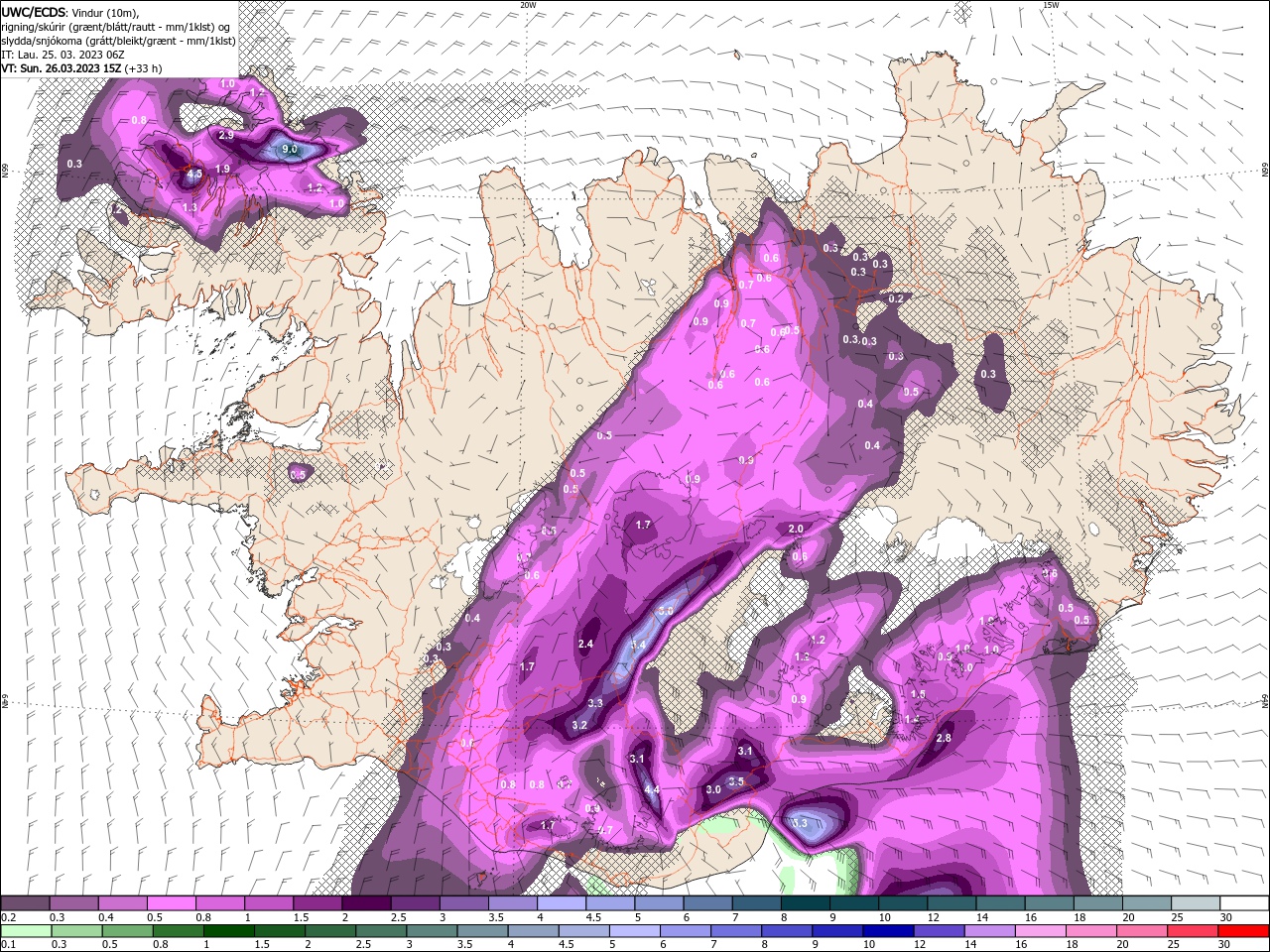Screen dimensions: 1270x952
Task: Click the '20W' longitude label
Action: (528, 5)
